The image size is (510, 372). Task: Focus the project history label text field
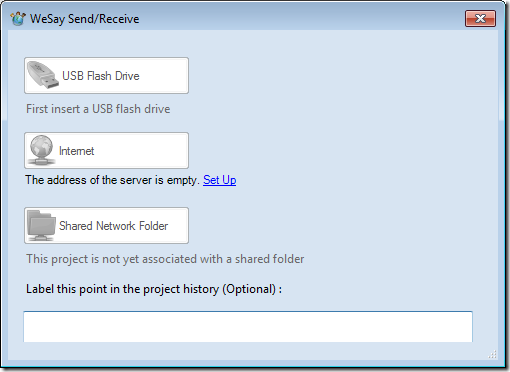248,327
